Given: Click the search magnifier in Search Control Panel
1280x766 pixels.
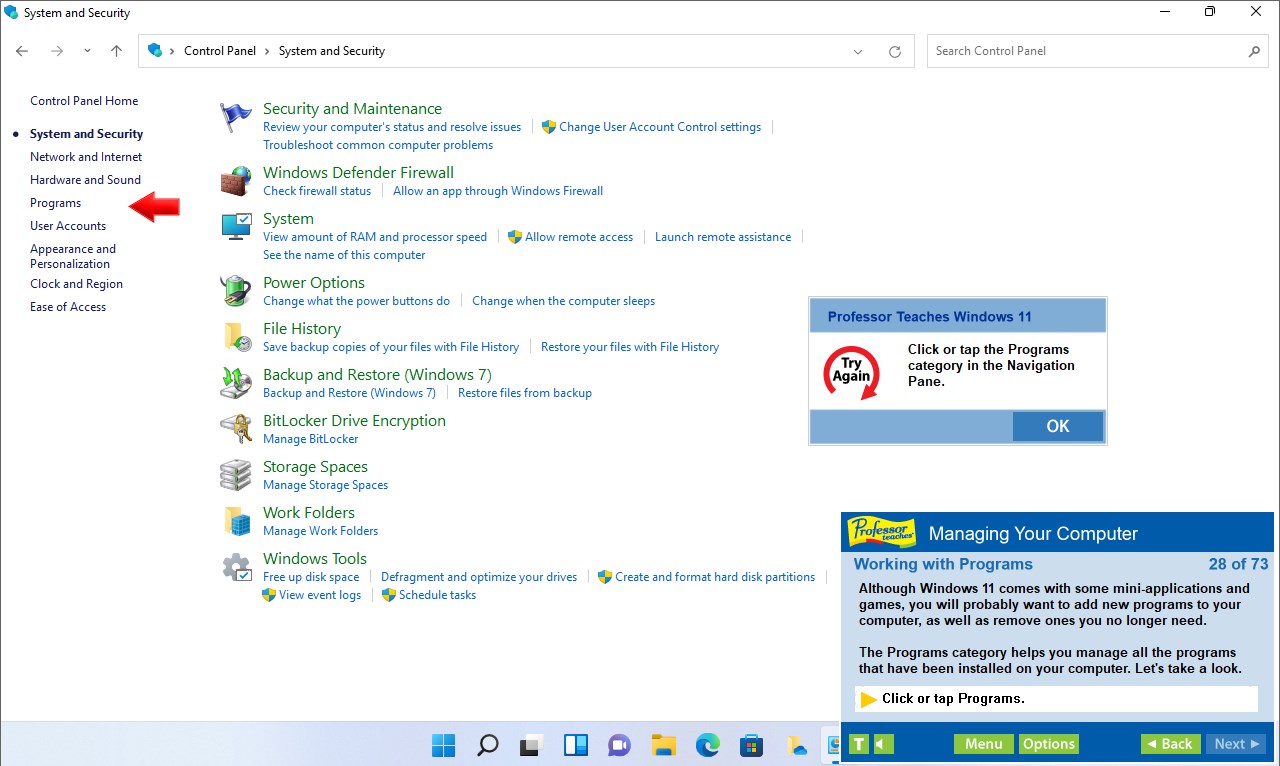Looking at the screenshot, I should click(1254, 51).
